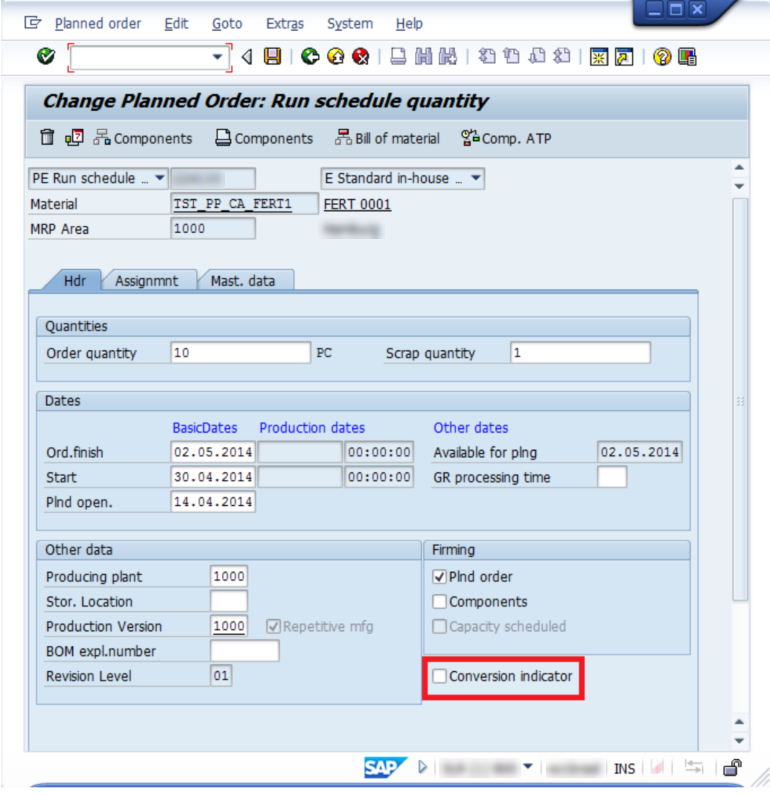
Task: Open the Edit menu
Action: click(x=176, y=23)
